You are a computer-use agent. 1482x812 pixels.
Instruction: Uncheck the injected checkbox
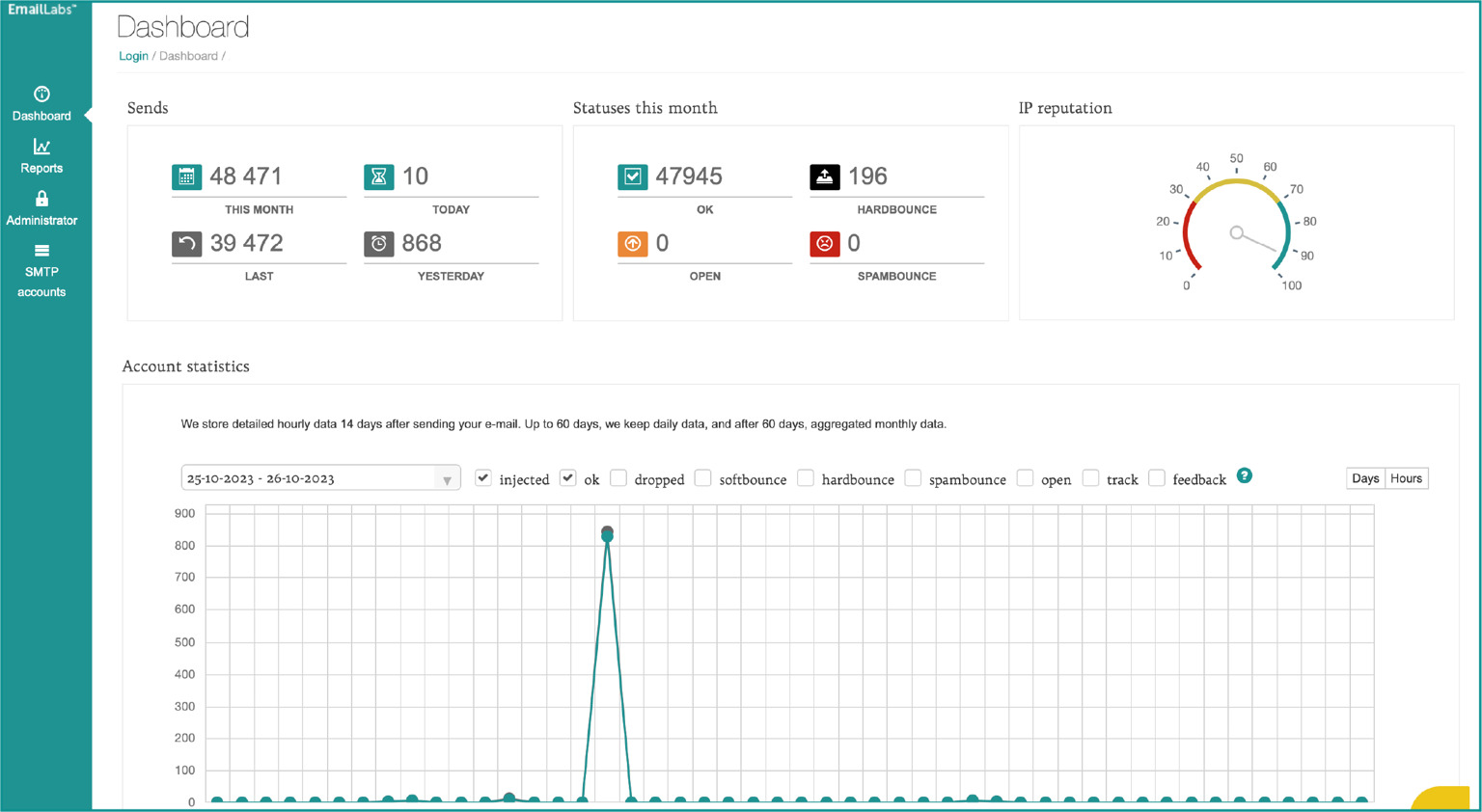tap(483, 477)
